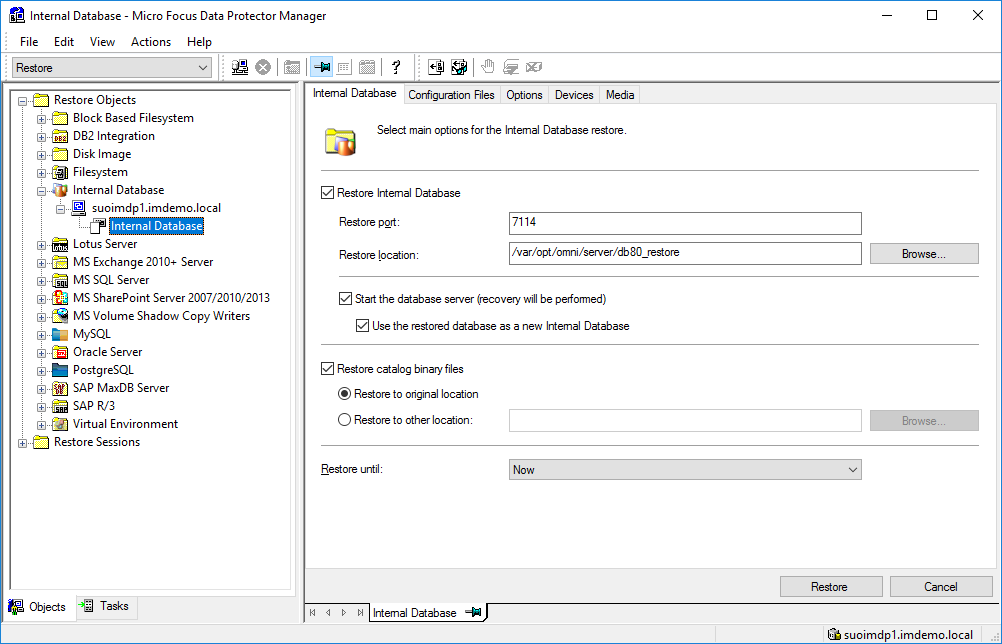Select Restore to other location radio
Image resolution: width=1002 pixels, height=644 pixels.
tap(344, 420)
